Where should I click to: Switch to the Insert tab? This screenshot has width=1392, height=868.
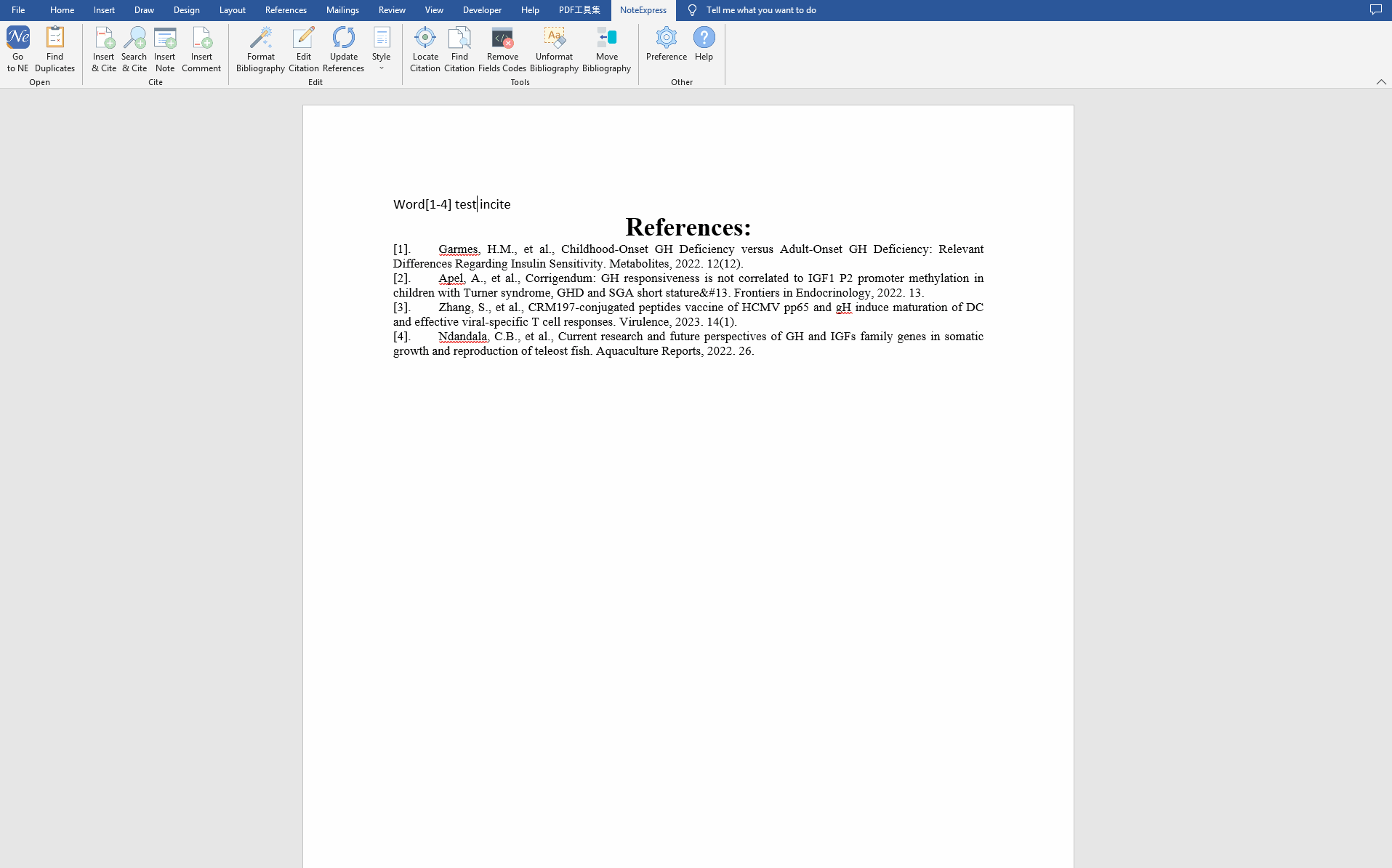coord(104,10)
